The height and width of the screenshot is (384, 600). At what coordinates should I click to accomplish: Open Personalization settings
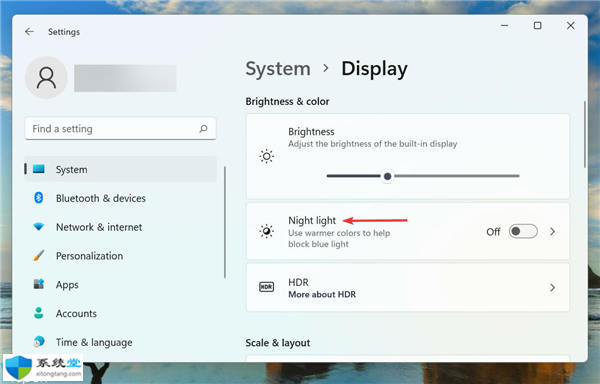pyautogui.click(x=121, y=255)
